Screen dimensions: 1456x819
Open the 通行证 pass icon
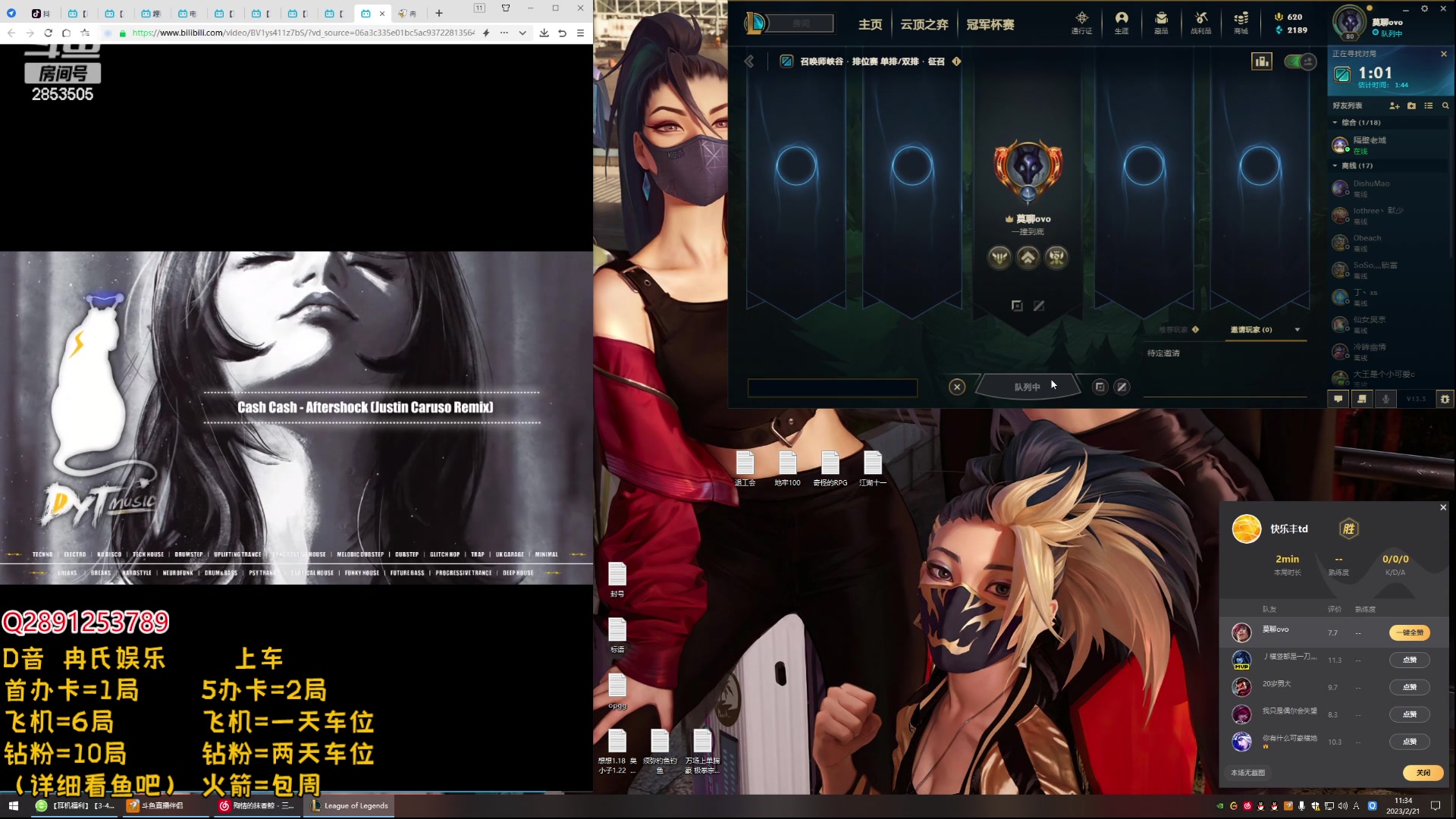(x=1081, y=23)
